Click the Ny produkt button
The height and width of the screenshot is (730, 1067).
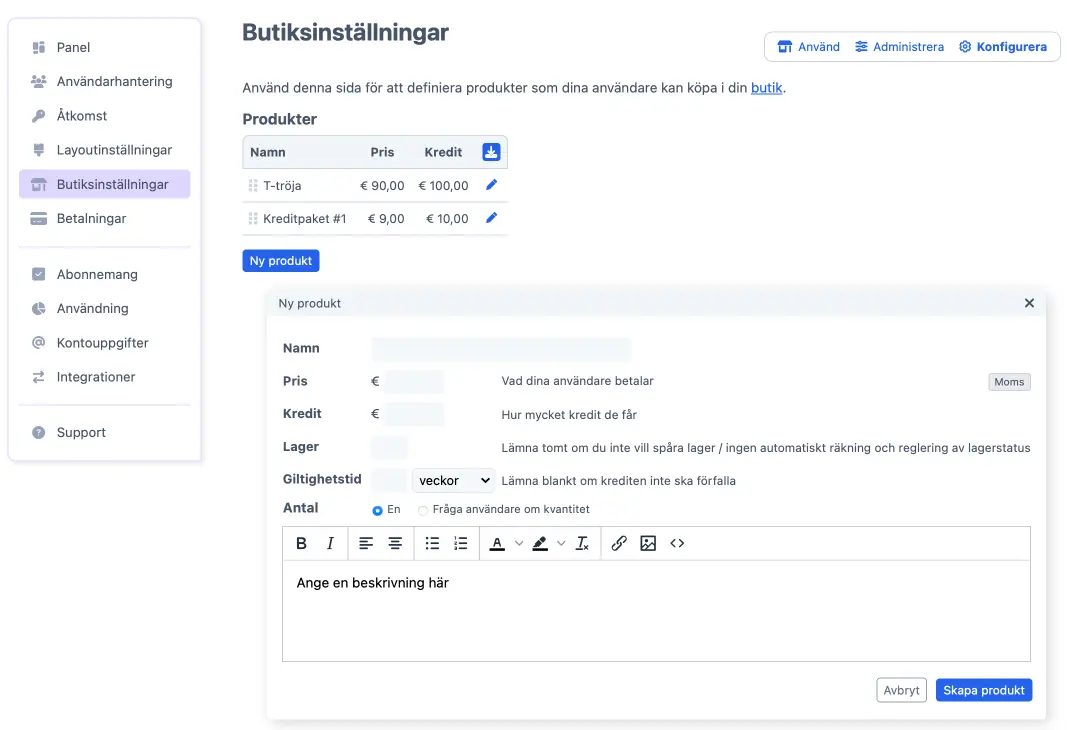pos(280,261)
